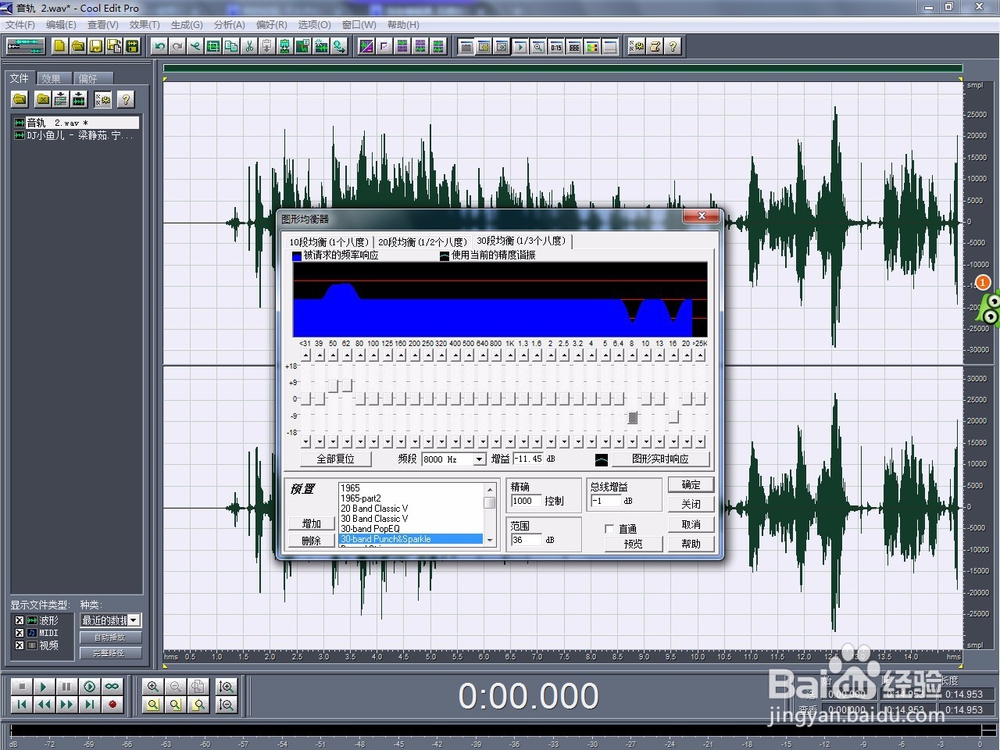Go to beginning transport button
The image size is (1000, 750).
tap(21, 705)
